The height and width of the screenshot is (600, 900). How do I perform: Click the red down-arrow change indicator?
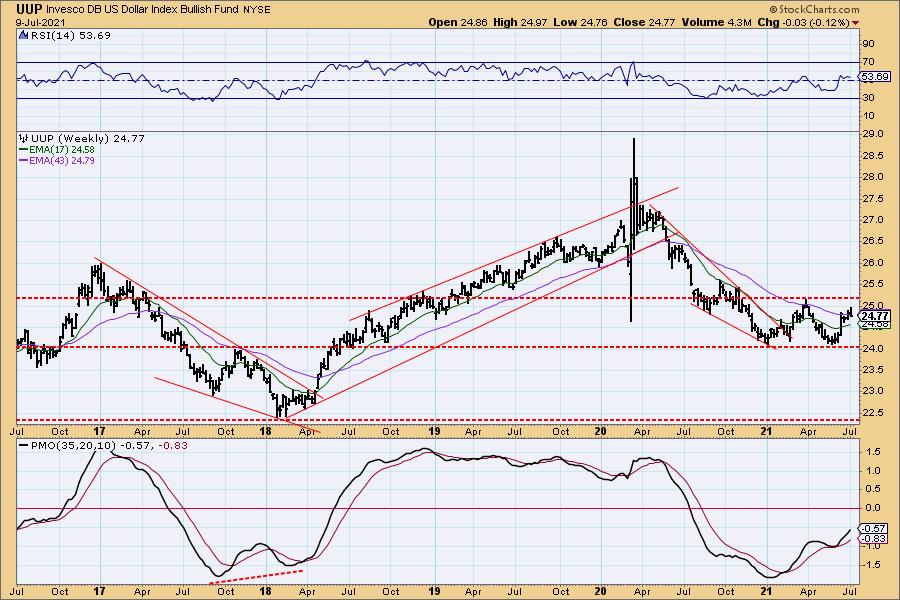click(x=856, y=22)
